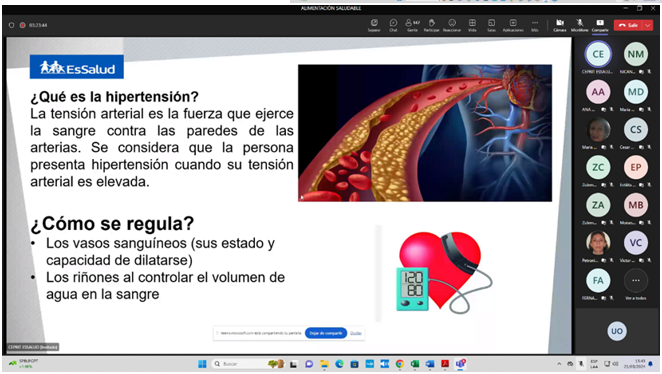The width and height of the screenshot is (662, 374).
Task: Turn on the Cámara
Action: [560, 25]
